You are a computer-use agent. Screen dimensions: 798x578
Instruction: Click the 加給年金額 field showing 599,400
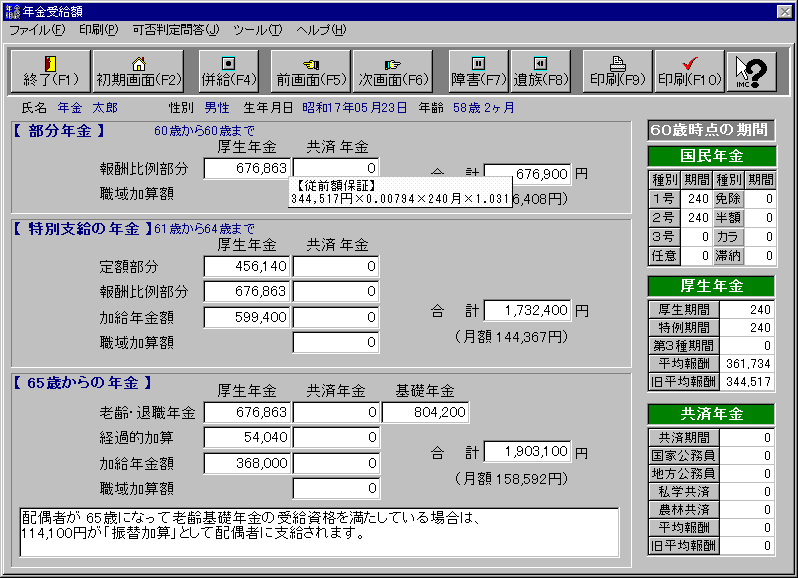247,317
